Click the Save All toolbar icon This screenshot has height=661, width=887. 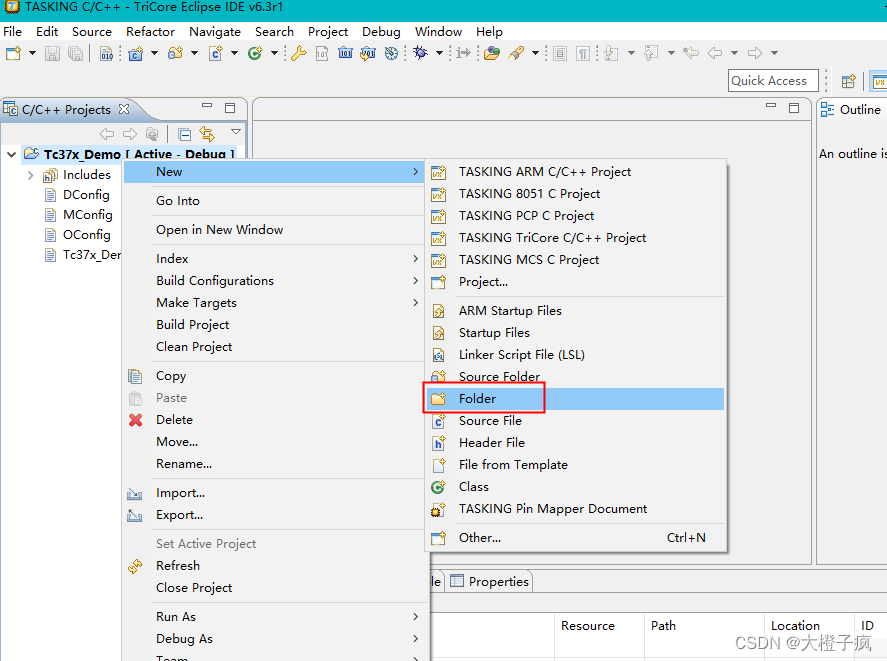(75, 53)
